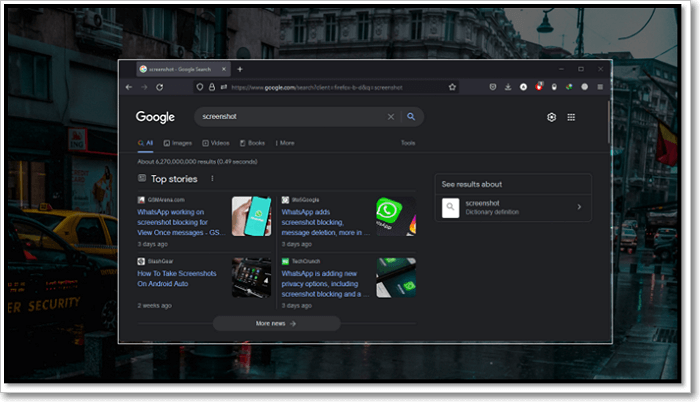Viewport: 700px width, 402px height.
Task: Switch to the Books search tab
Action: pyautogui.click(x=252, y=143)
